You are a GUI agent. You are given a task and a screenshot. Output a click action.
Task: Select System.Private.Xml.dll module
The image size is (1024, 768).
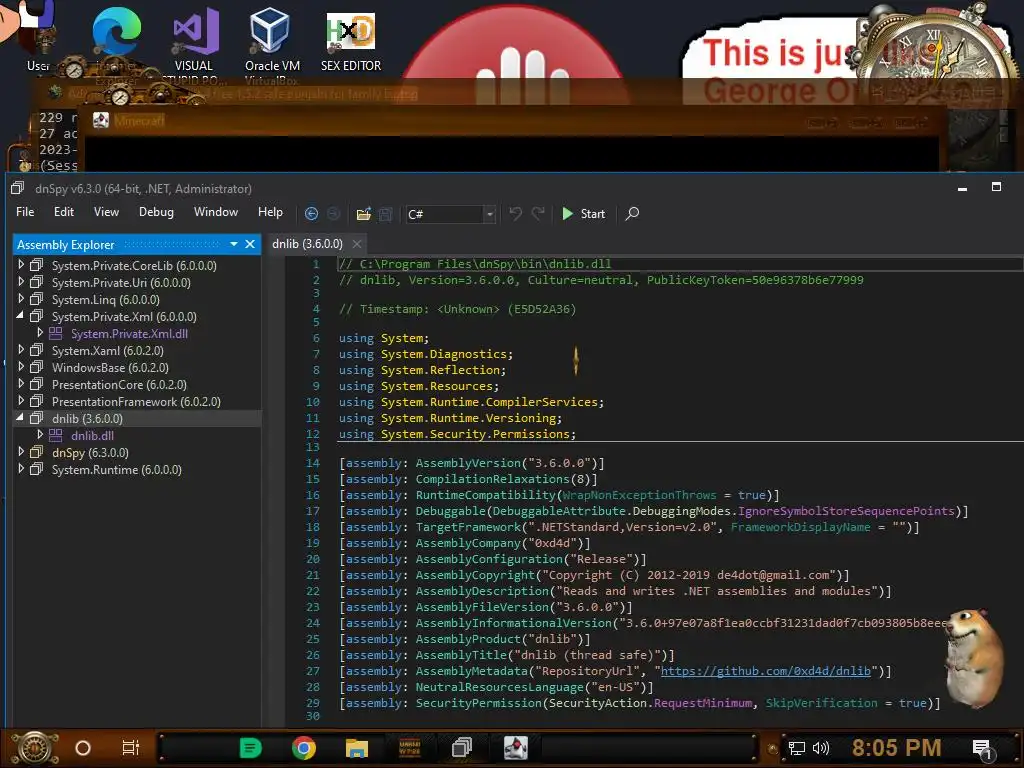[x=129, y=334]
